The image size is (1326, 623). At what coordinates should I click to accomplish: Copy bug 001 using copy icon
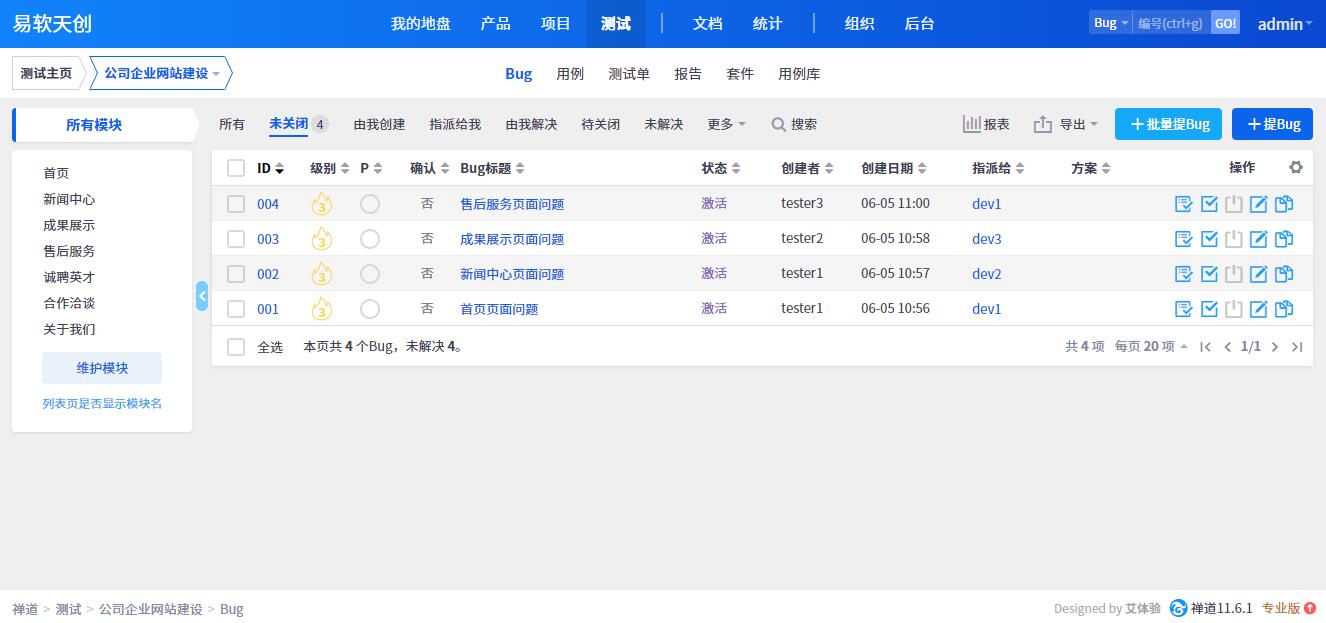pyautogui.click(x=1284, y=309)
